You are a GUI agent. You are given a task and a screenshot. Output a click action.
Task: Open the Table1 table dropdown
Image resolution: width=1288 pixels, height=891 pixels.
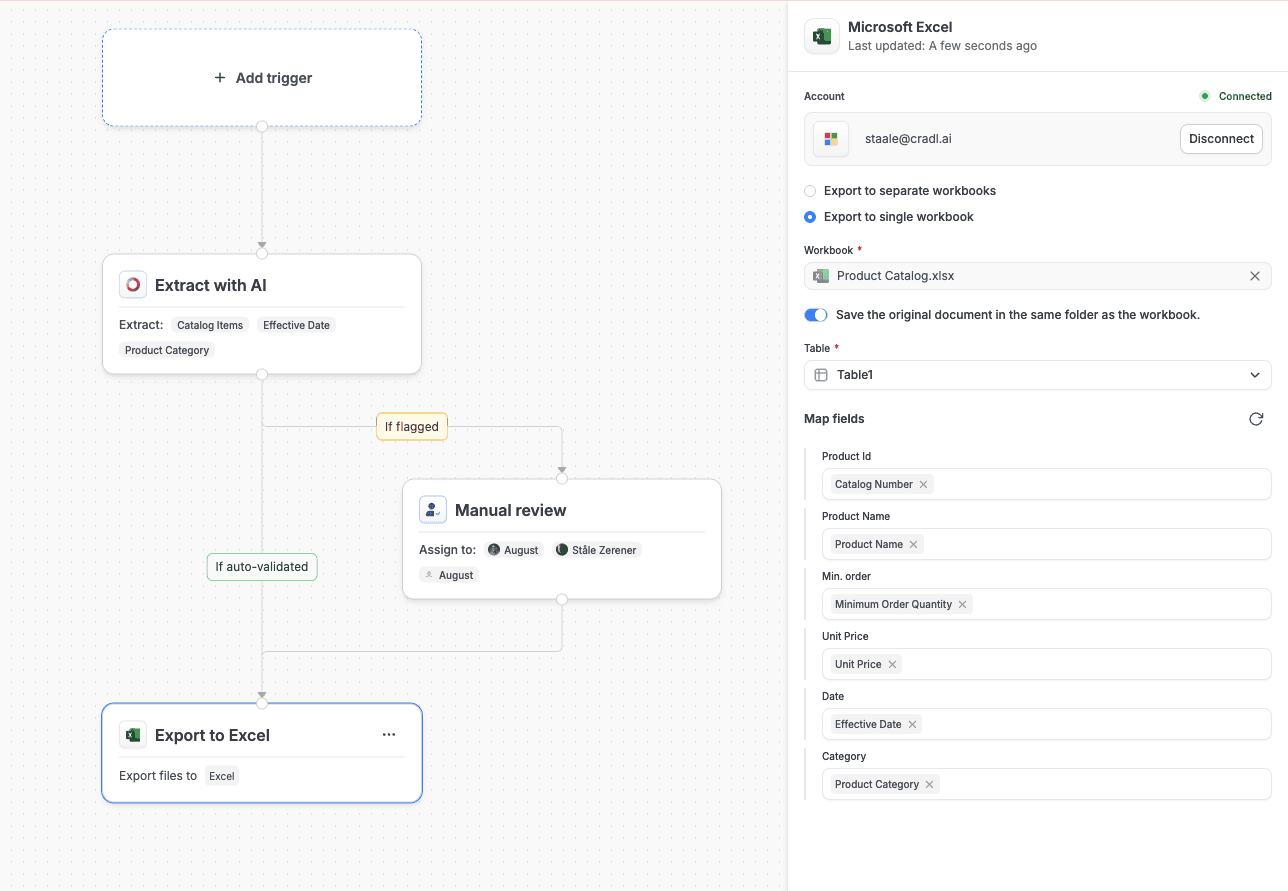tap(1037, 375)
